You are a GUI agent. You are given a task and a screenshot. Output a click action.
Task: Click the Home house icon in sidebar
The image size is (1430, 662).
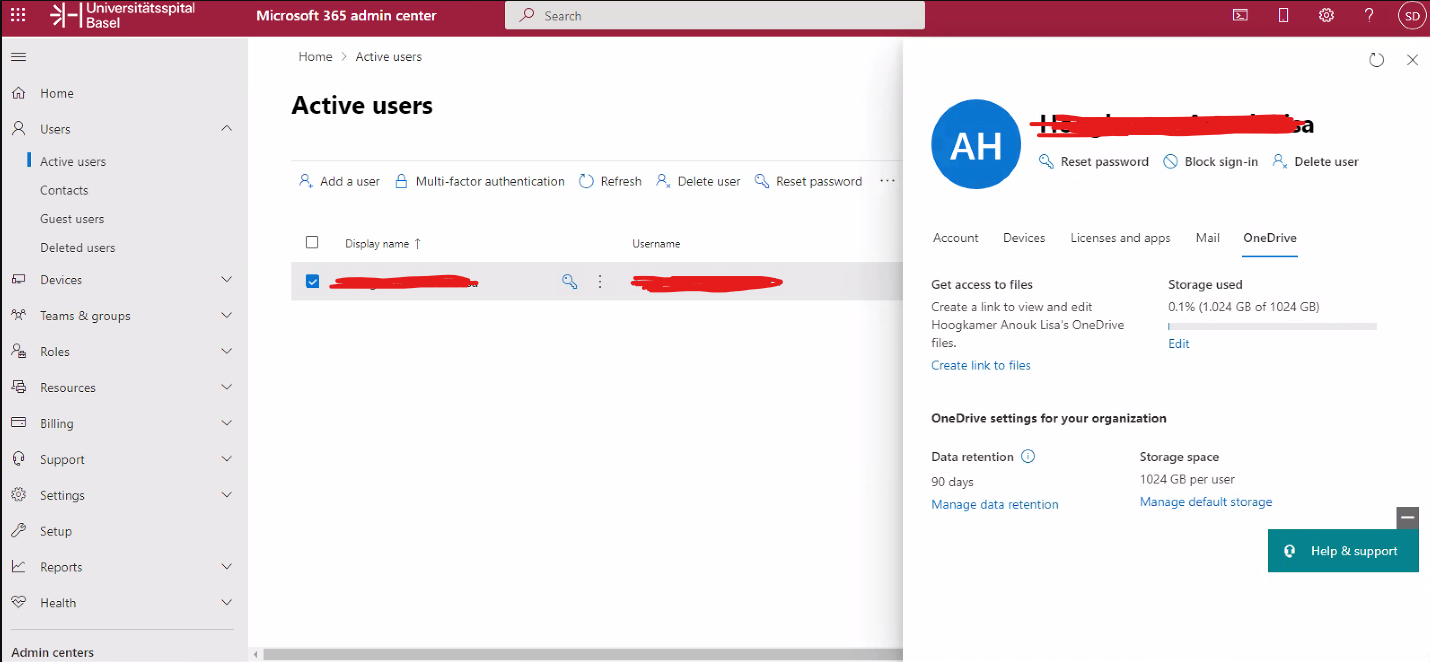[x=18, y=93]
